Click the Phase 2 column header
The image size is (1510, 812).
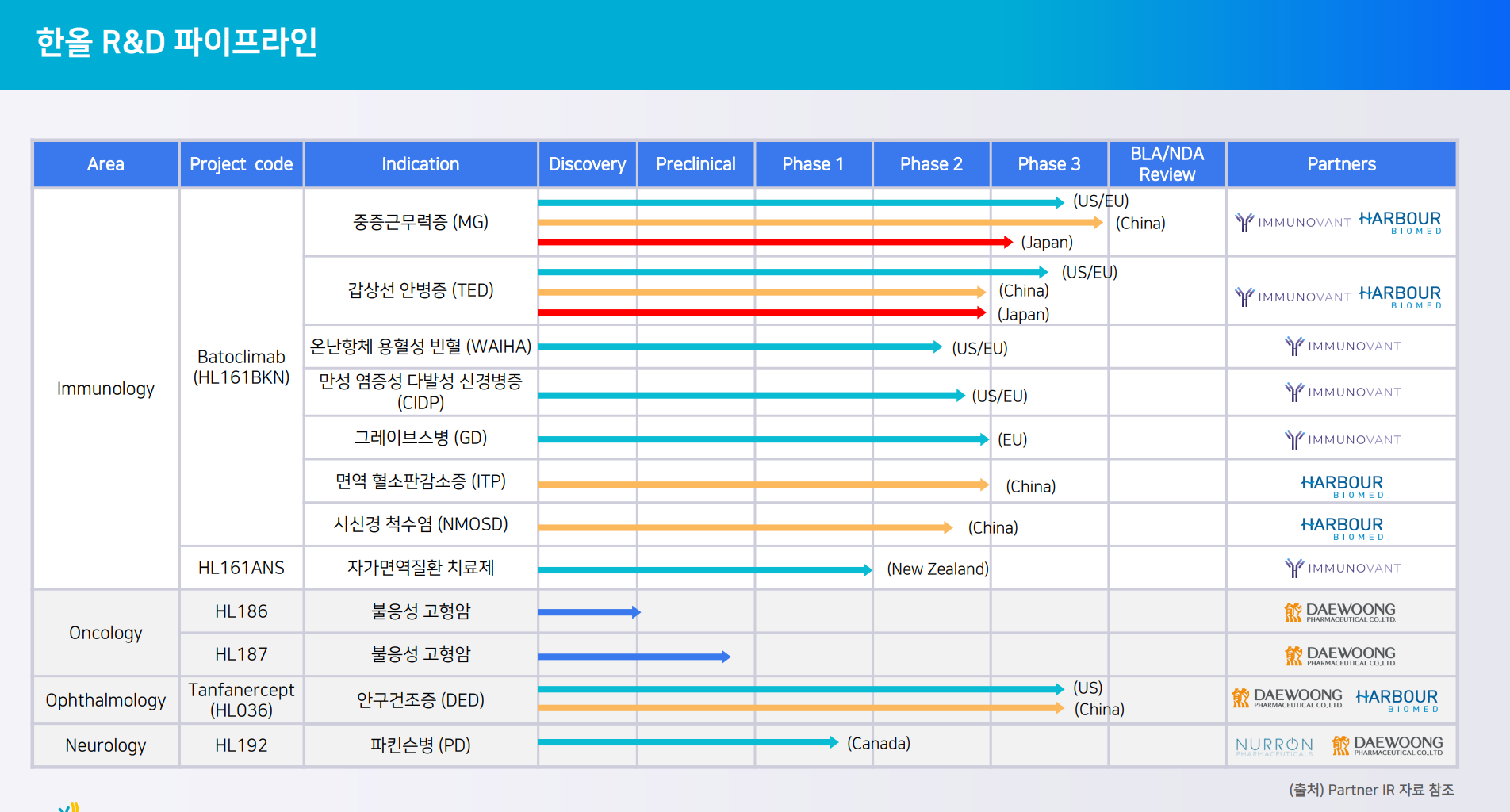point(932,164)
